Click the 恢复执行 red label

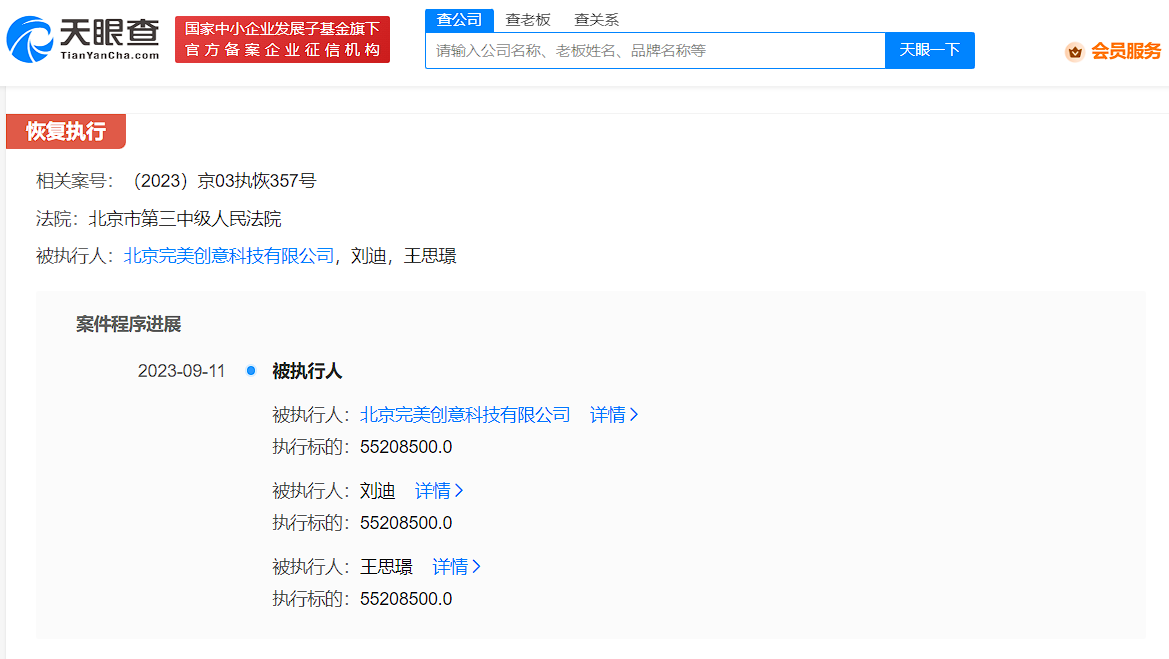[x=66, y=131]
